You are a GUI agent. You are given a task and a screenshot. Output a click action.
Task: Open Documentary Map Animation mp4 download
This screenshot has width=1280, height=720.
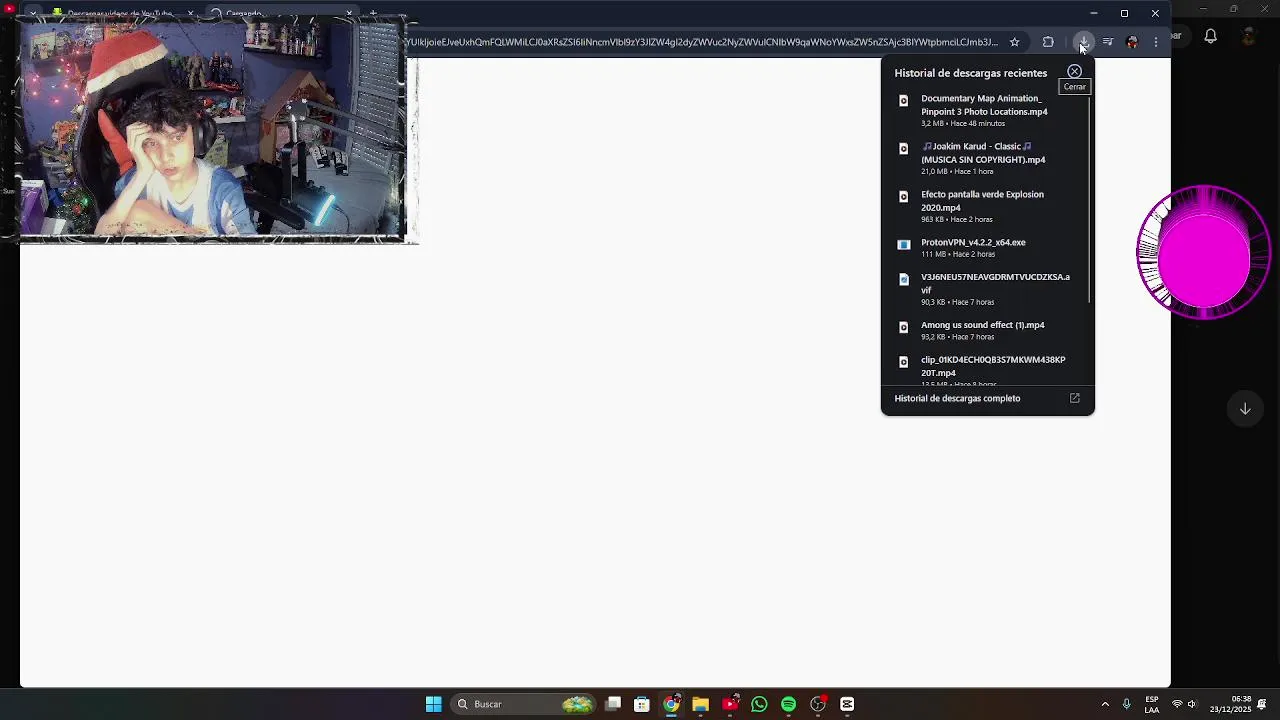click(984, 110)
